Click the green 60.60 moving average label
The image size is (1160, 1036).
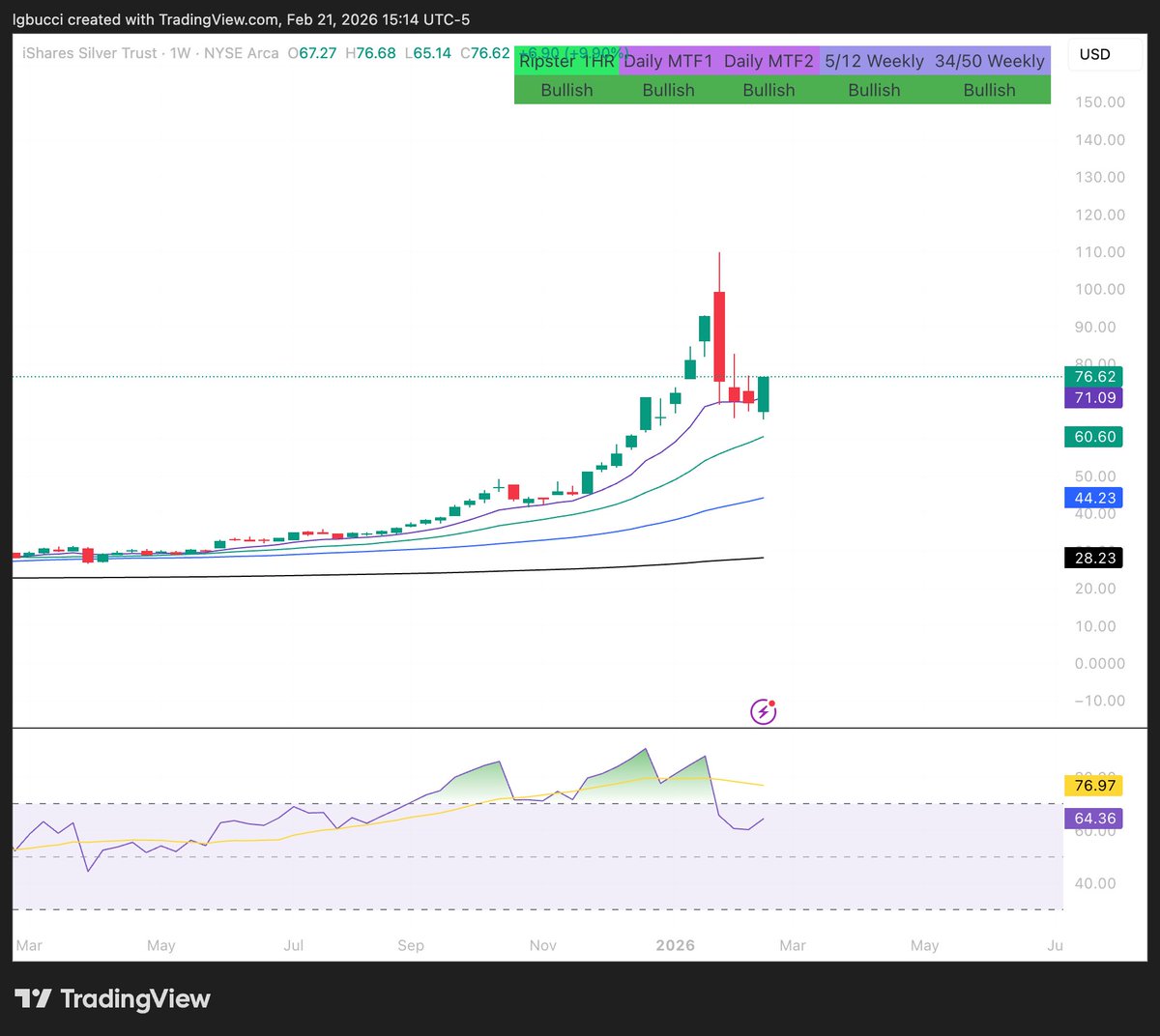pos(1094,437)
